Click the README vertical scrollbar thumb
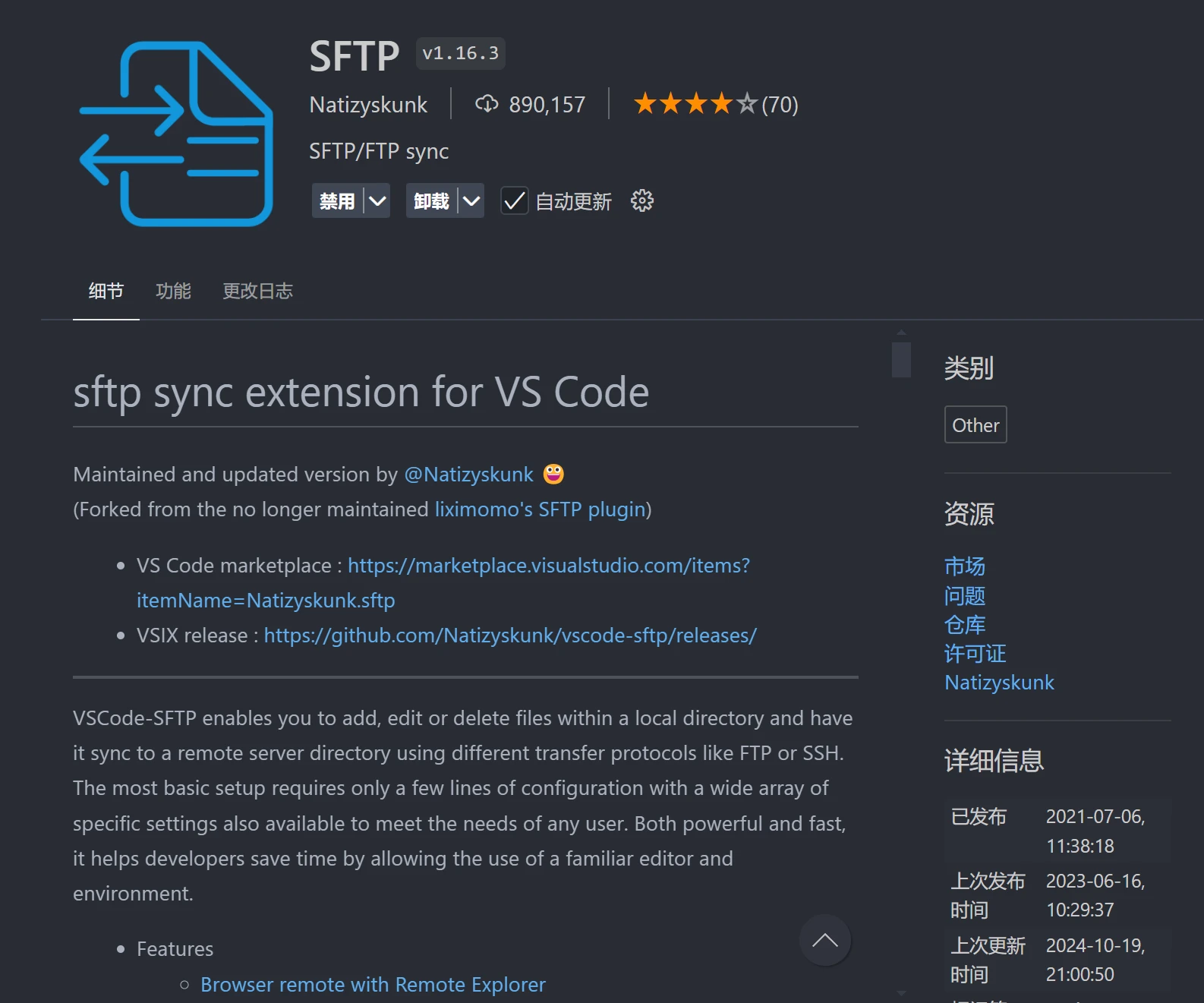Screen dimensions: 1204x1003 click(x=901, y=359)
